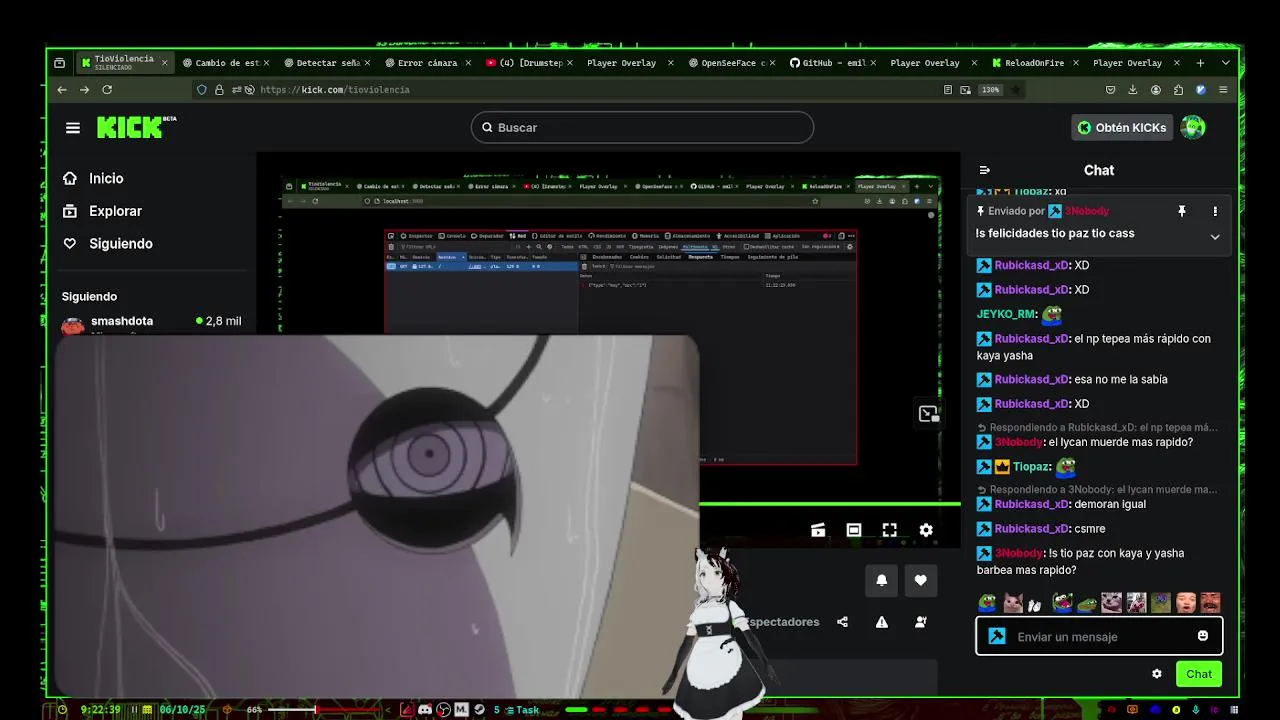Open the Firefox account icon
This screenshot has height=720, width=1280.
pos(1156,90)
